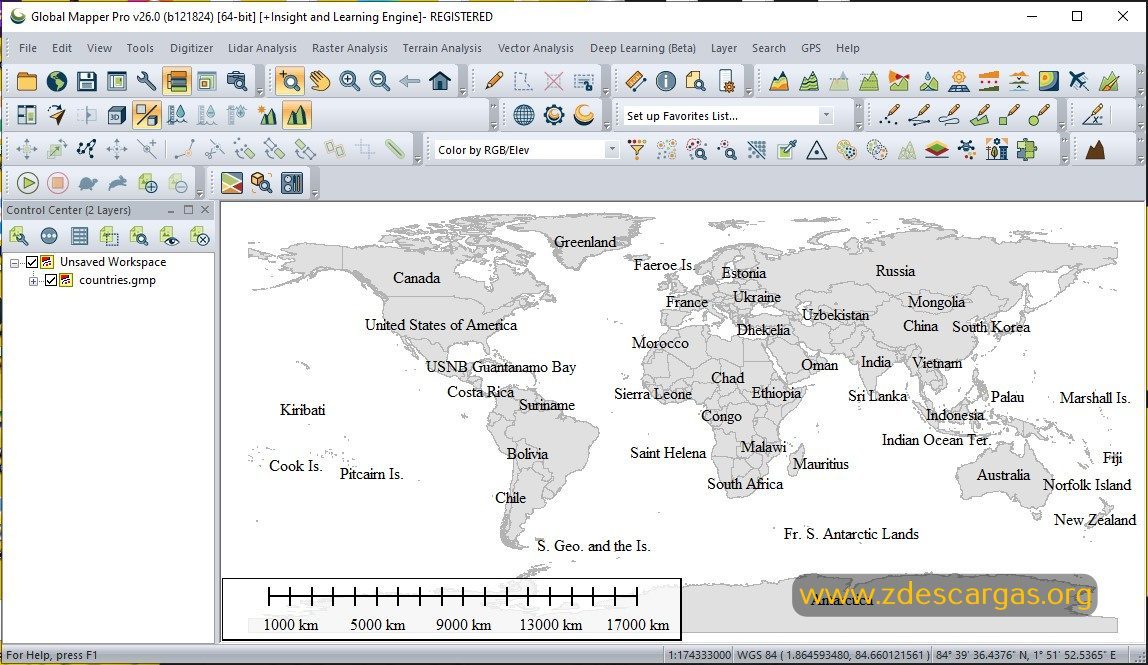Open the GPS menu
The width and height of the screenshot is (1148, 665).
[810, 48]
